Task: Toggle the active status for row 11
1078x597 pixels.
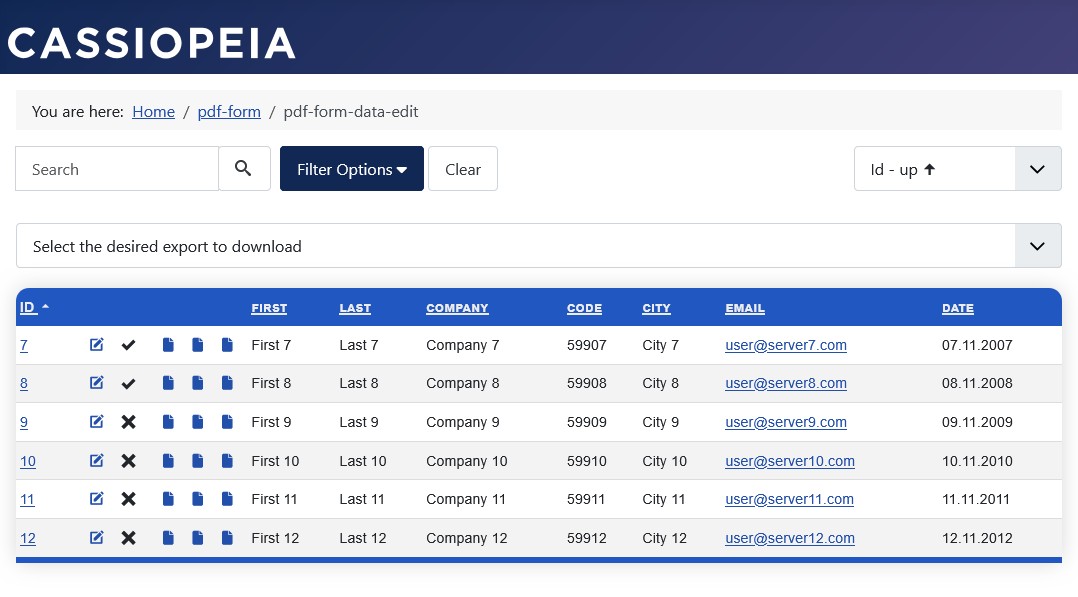Action: point(128,498)
